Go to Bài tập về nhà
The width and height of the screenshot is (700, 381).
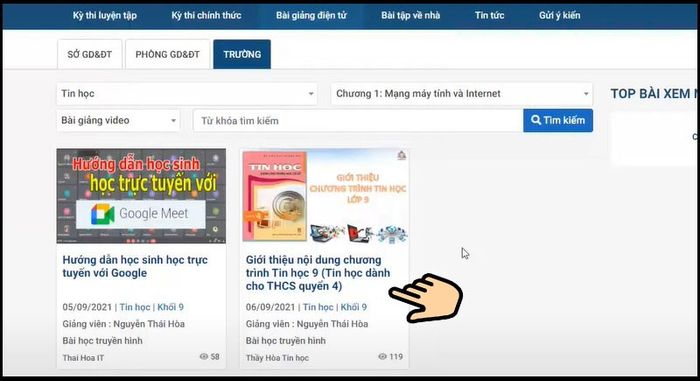click(x=410, y=15)
